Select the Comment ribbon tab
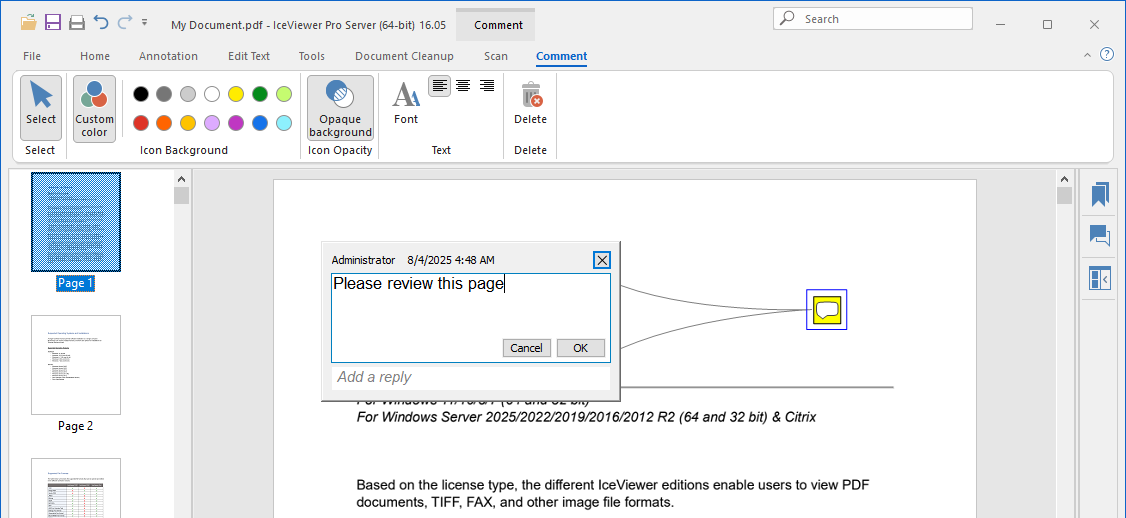Viewport: 1126px width, 518px height. [x=561, y=56]
